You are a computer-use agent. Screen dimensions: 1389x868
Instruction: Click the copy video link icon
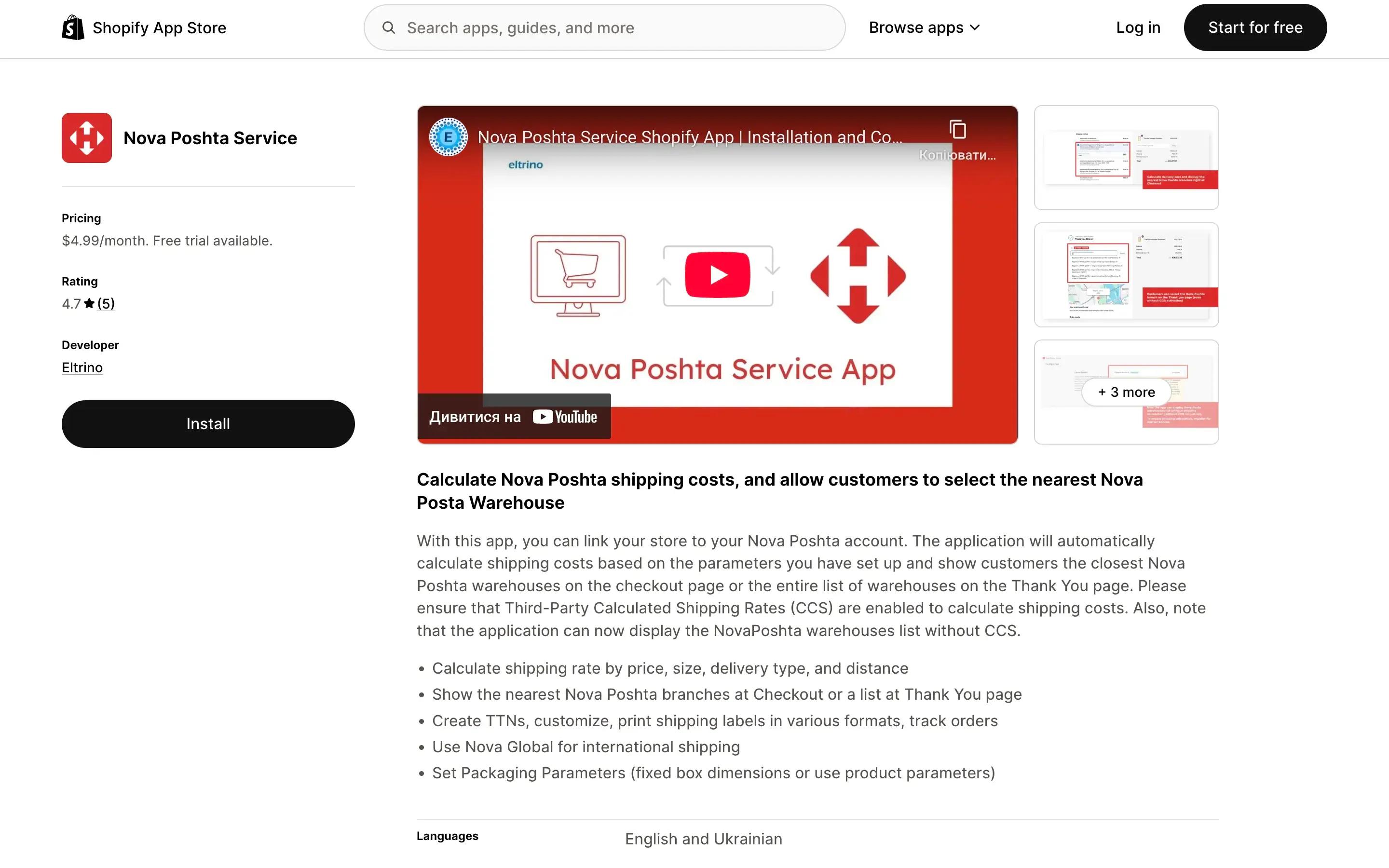[957, 129]
